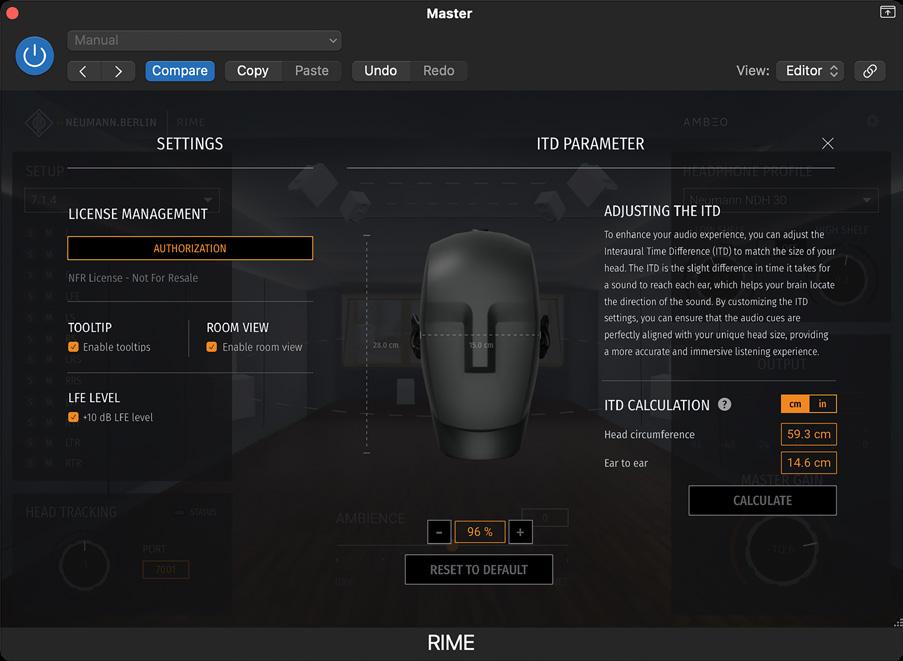Click the sidechain link icon

point(870,71)
